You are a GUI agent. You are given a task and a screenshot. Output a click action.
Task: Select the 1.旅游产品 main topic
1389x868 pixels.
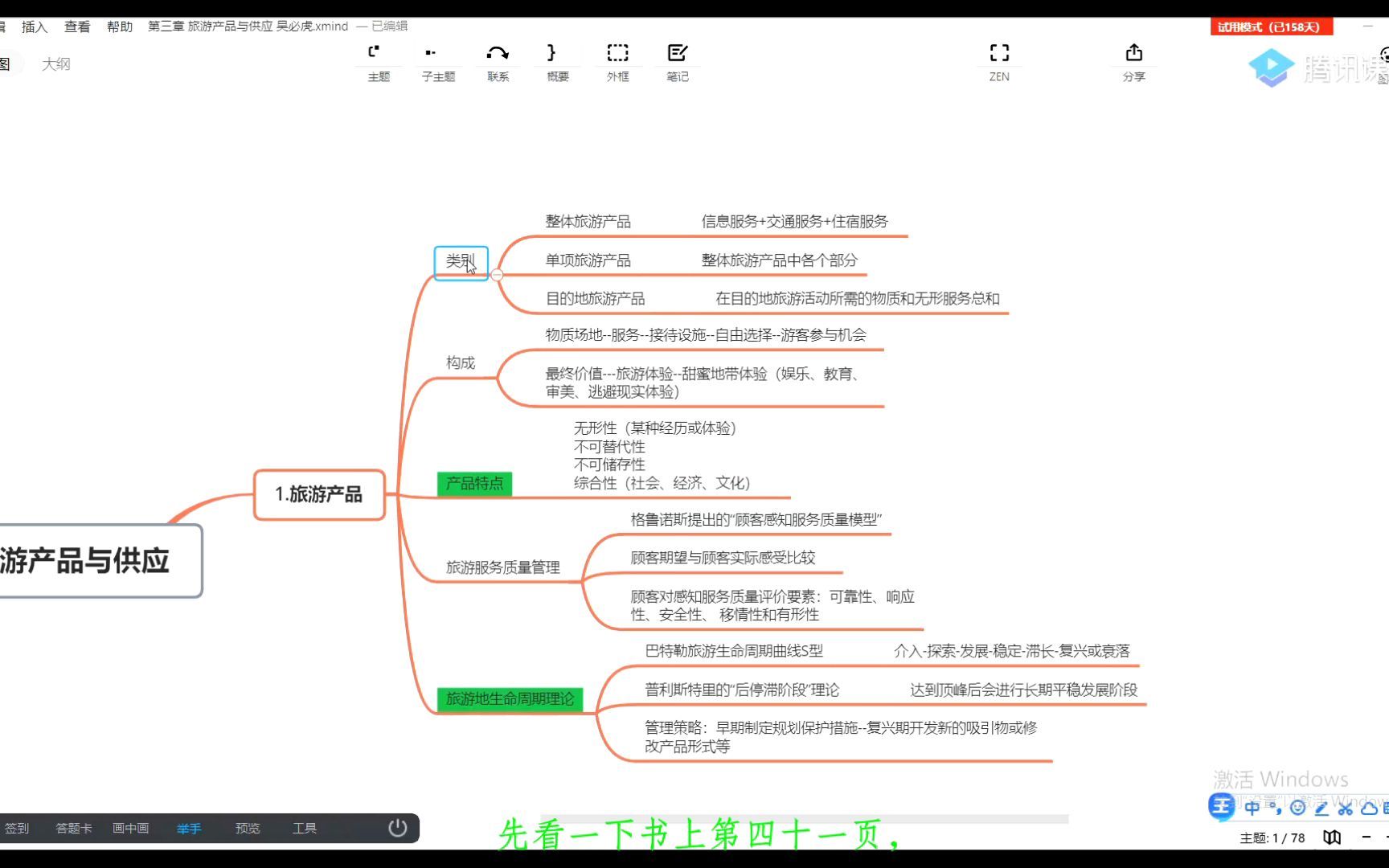point(319,494)
